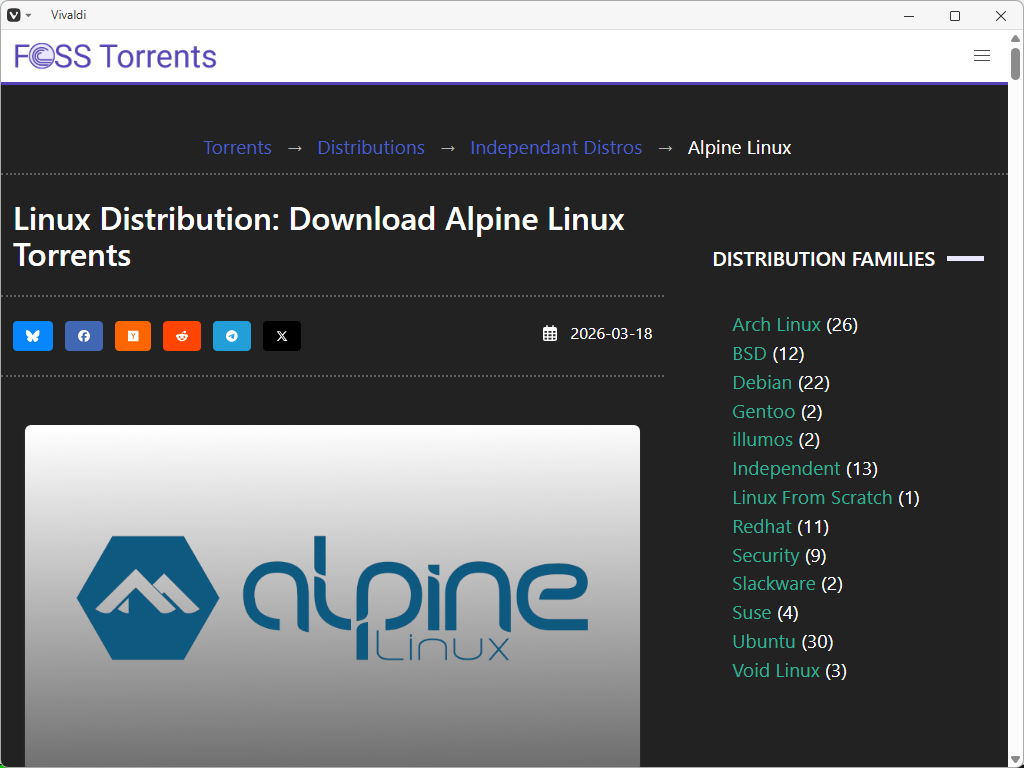The height and width of the screenshot is (768, 1024).
Task: Open the Slackware family
Action: [x=773, y=583]
